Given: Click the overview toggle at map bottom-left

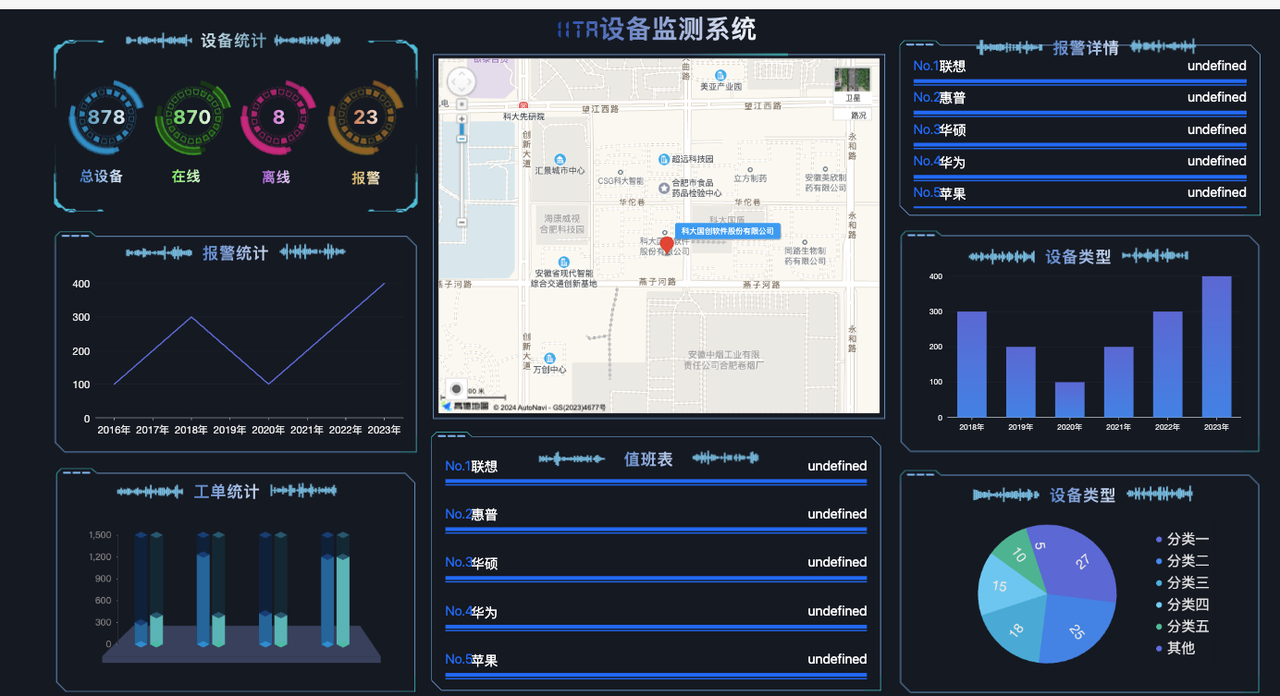Looking at the screenshot, I should pyautogui.click(x=456, y=388).
